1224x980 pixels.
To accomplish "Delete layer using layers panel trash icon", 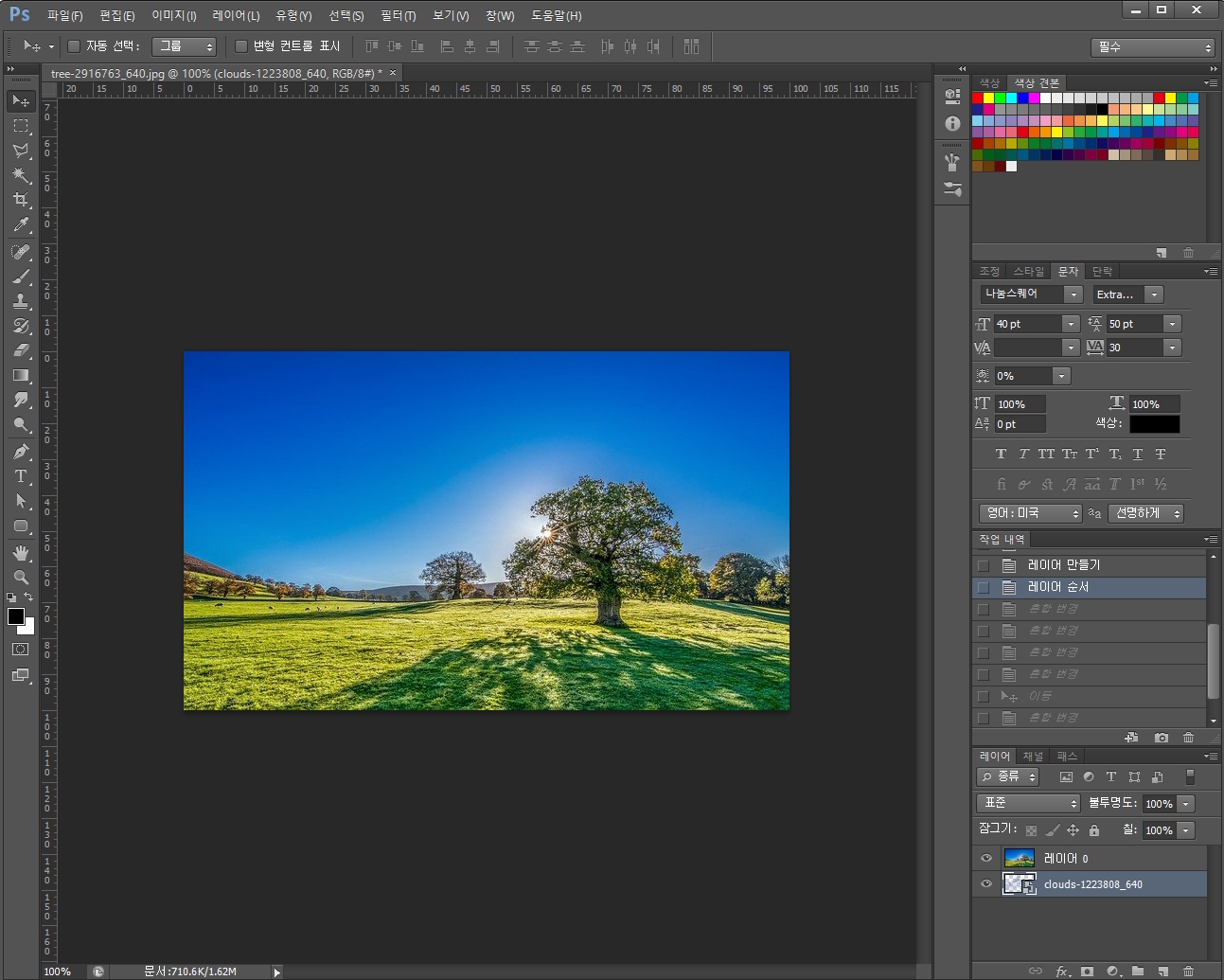I will click(1188, 971).
